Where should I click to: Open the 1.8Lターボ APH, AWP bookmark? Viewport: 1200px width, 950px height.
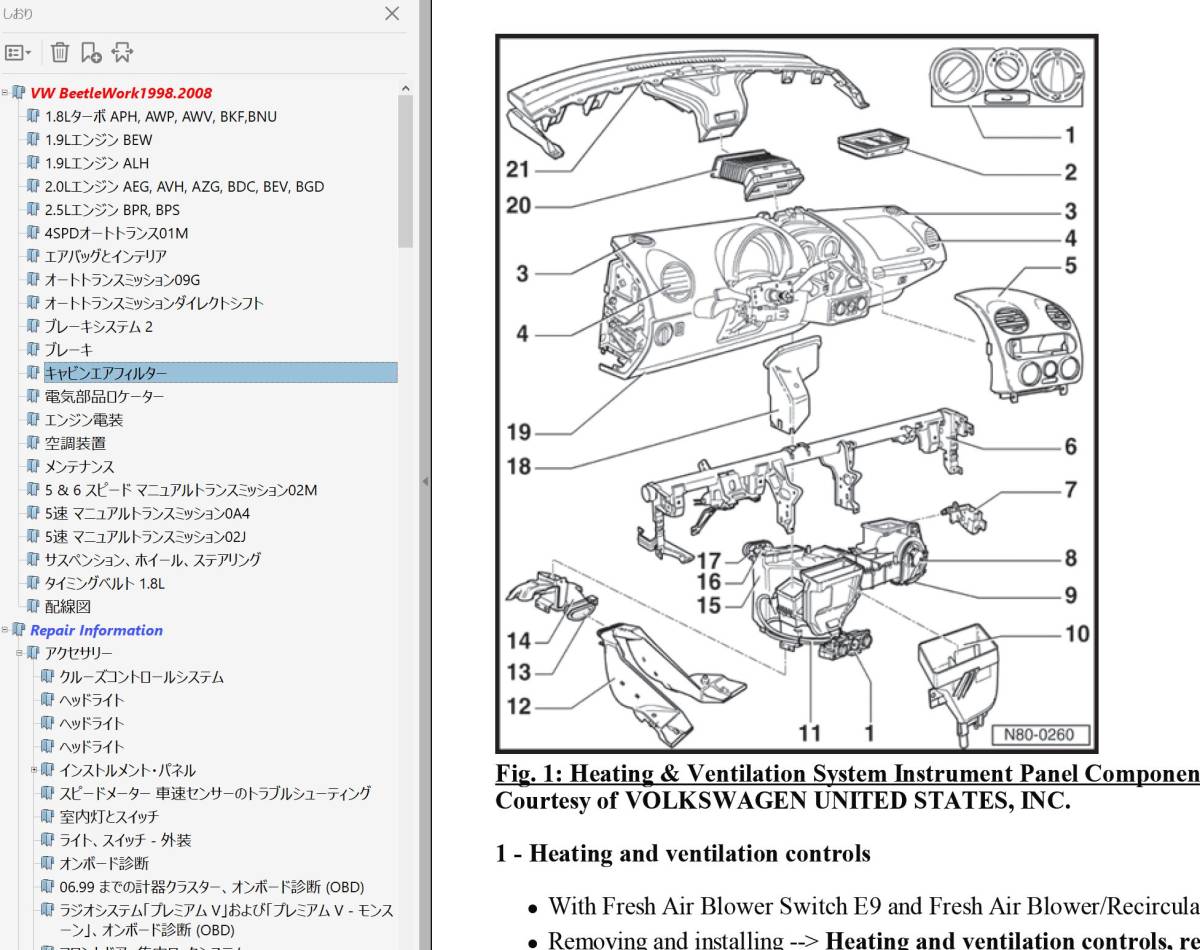coord(161,116)
